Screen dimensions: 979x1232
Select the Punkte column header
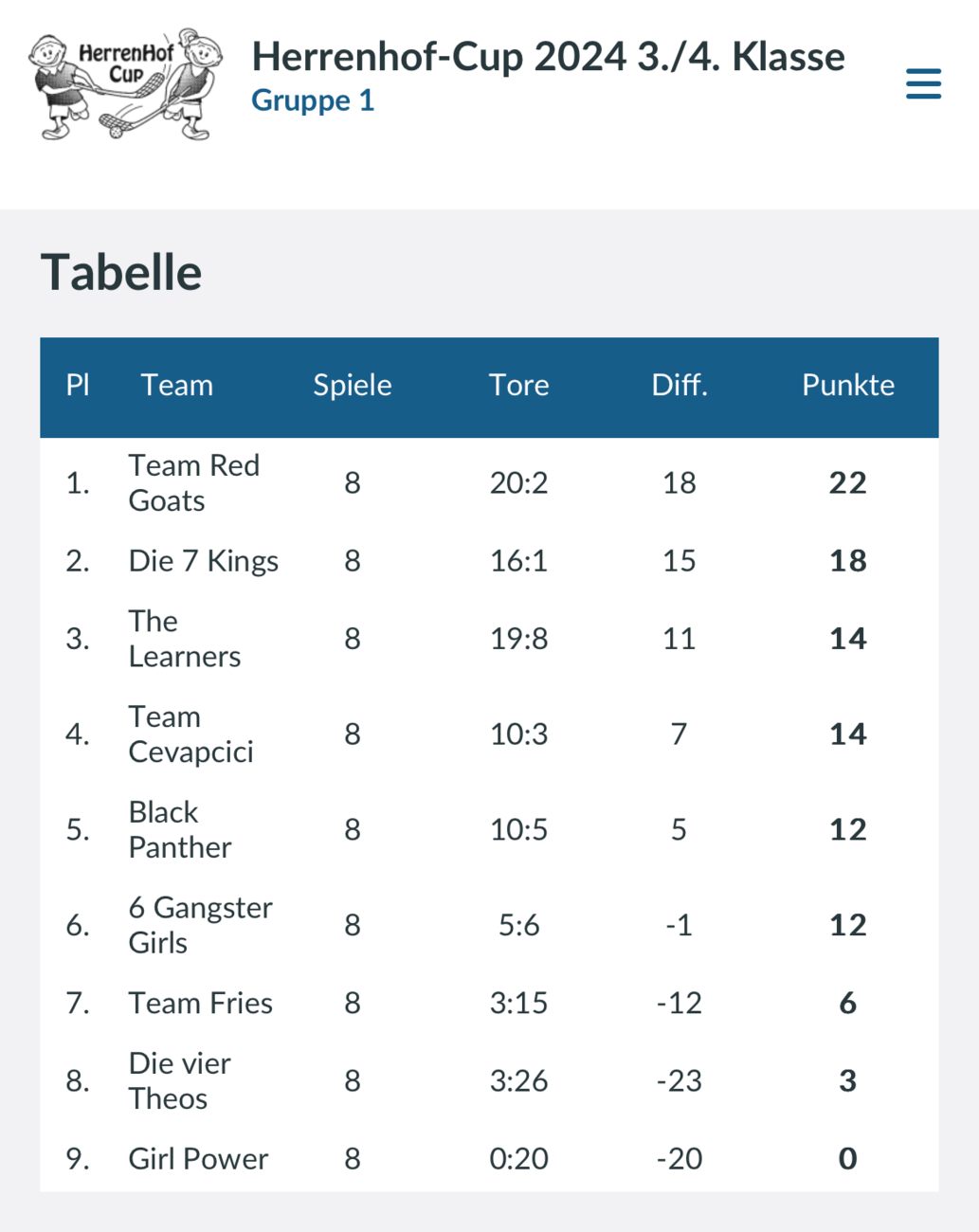[x=847, y=386]
